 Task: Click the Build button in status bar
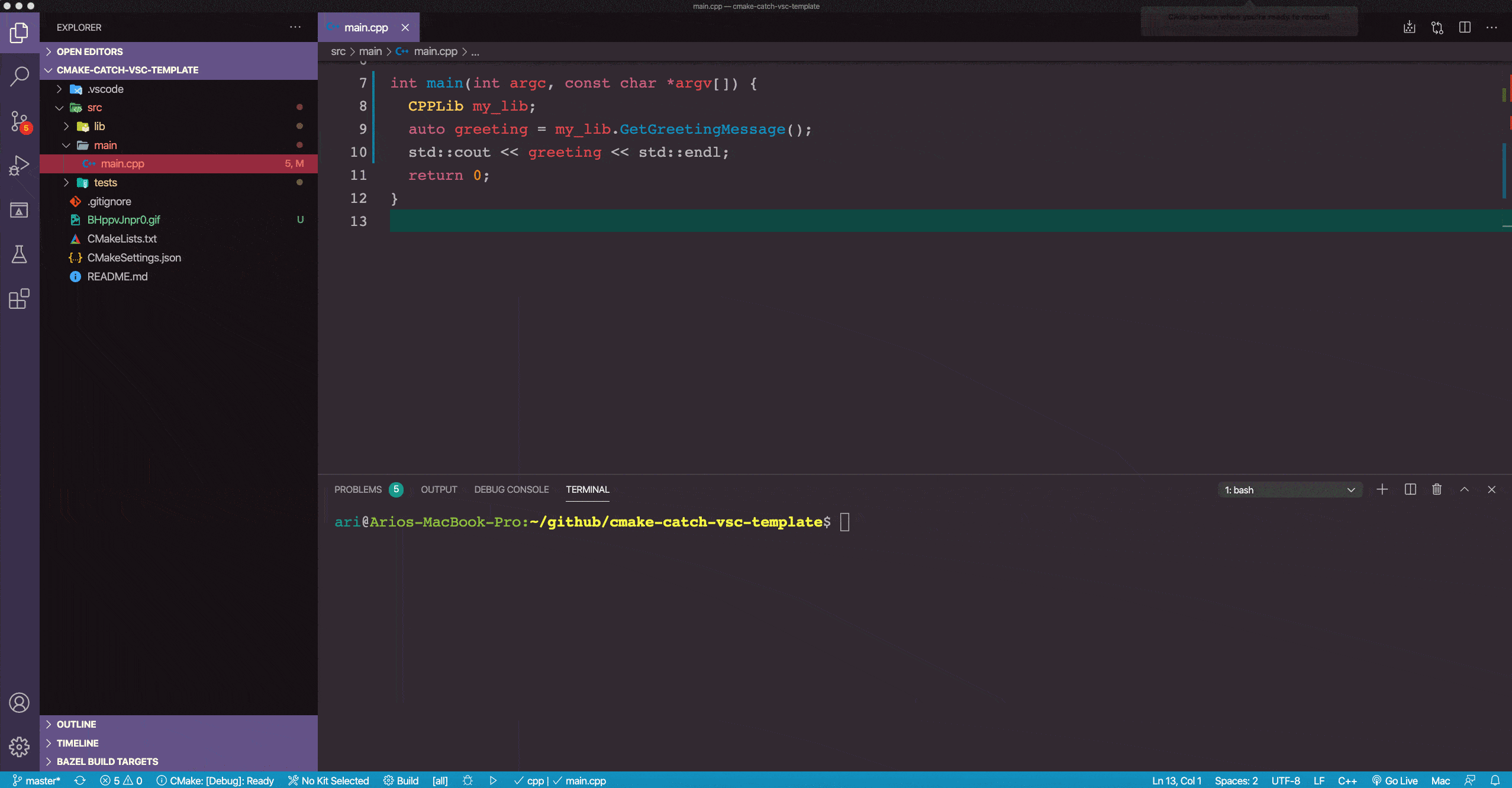[401, 780]
